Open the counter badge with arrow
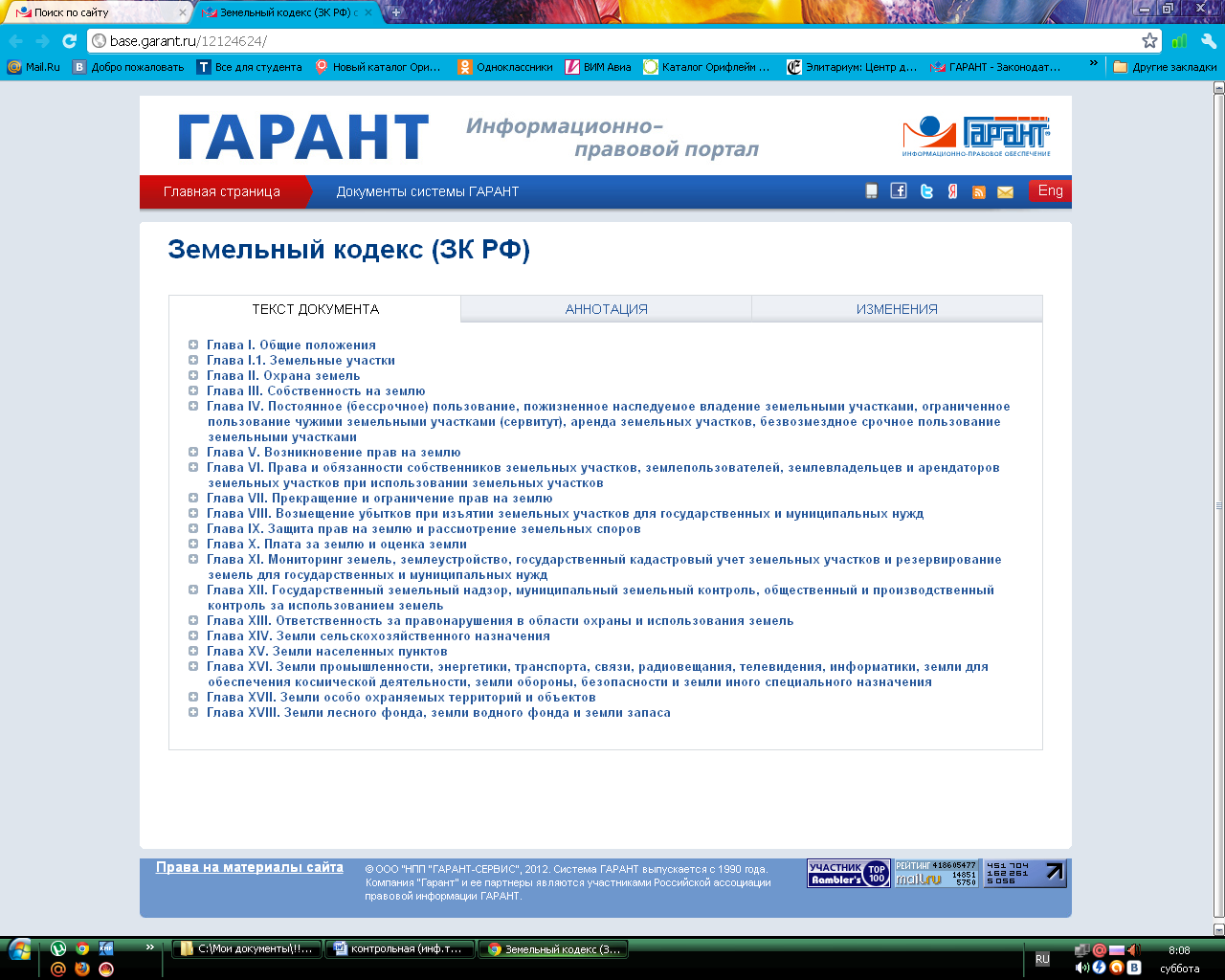This screenshot has height=980, width=1225. [x=1025, y=874]
